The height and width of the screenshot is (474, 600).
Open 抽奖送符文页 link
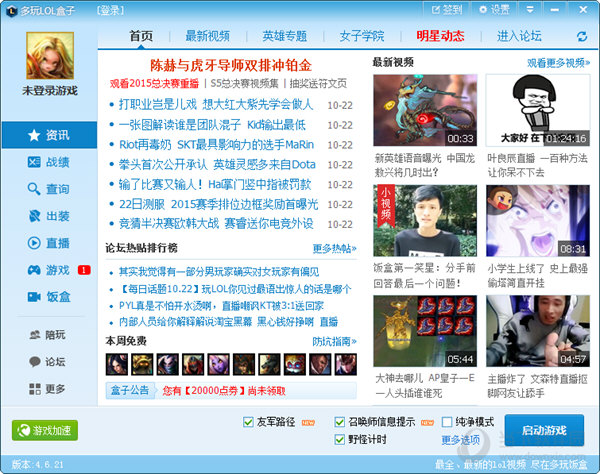[x=318, y=83]
